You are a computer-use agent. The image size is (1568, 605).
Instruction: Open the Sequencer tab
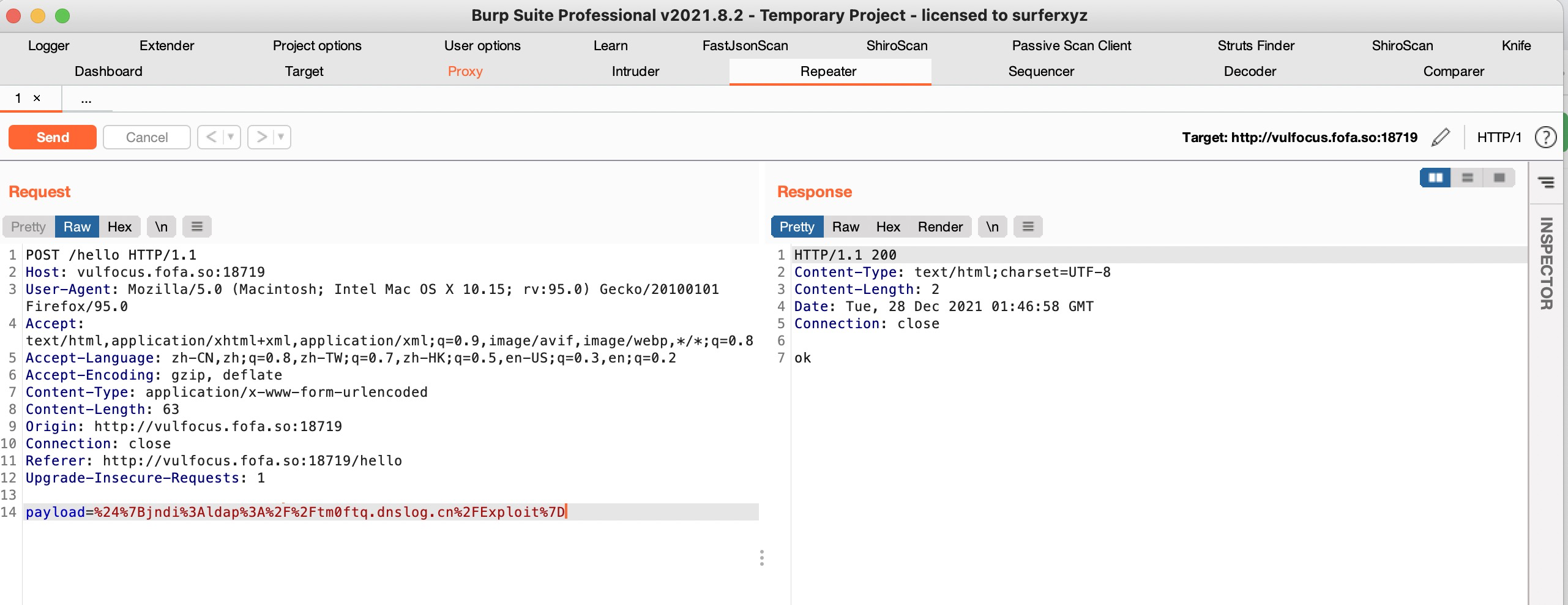click(1041, 71)
